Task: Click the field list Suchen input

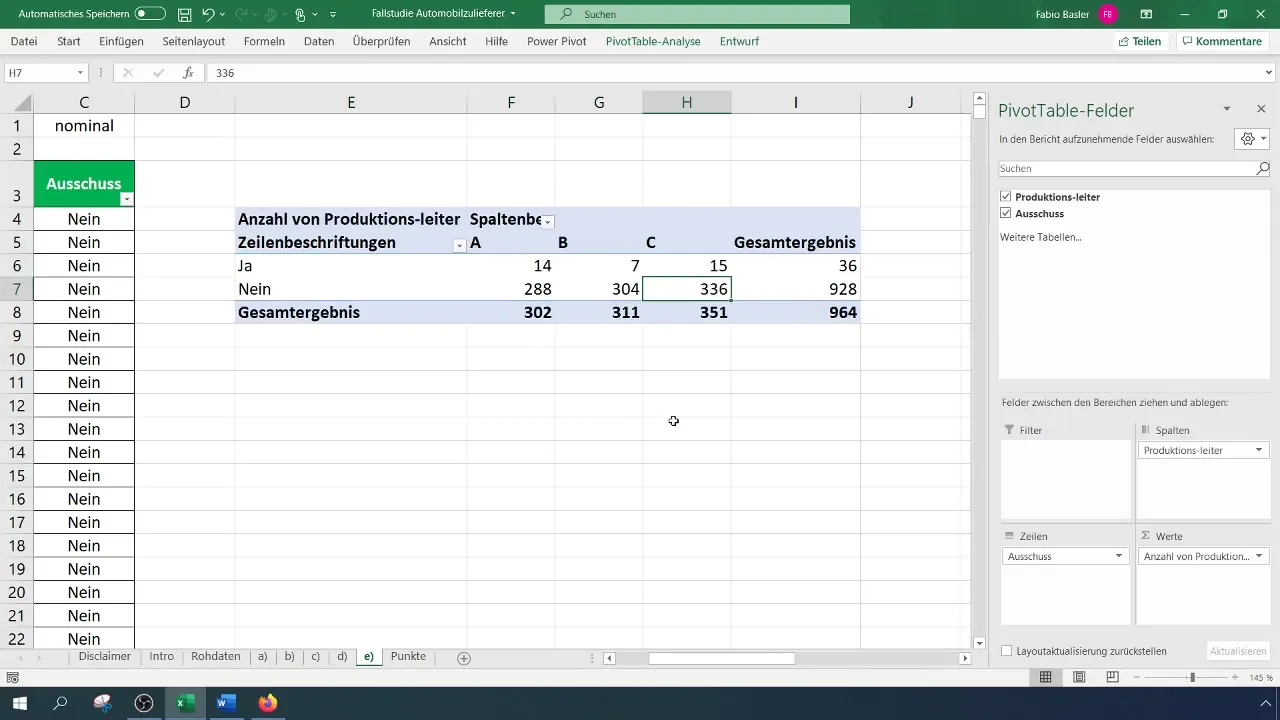Action: [x=1126, y=169]
